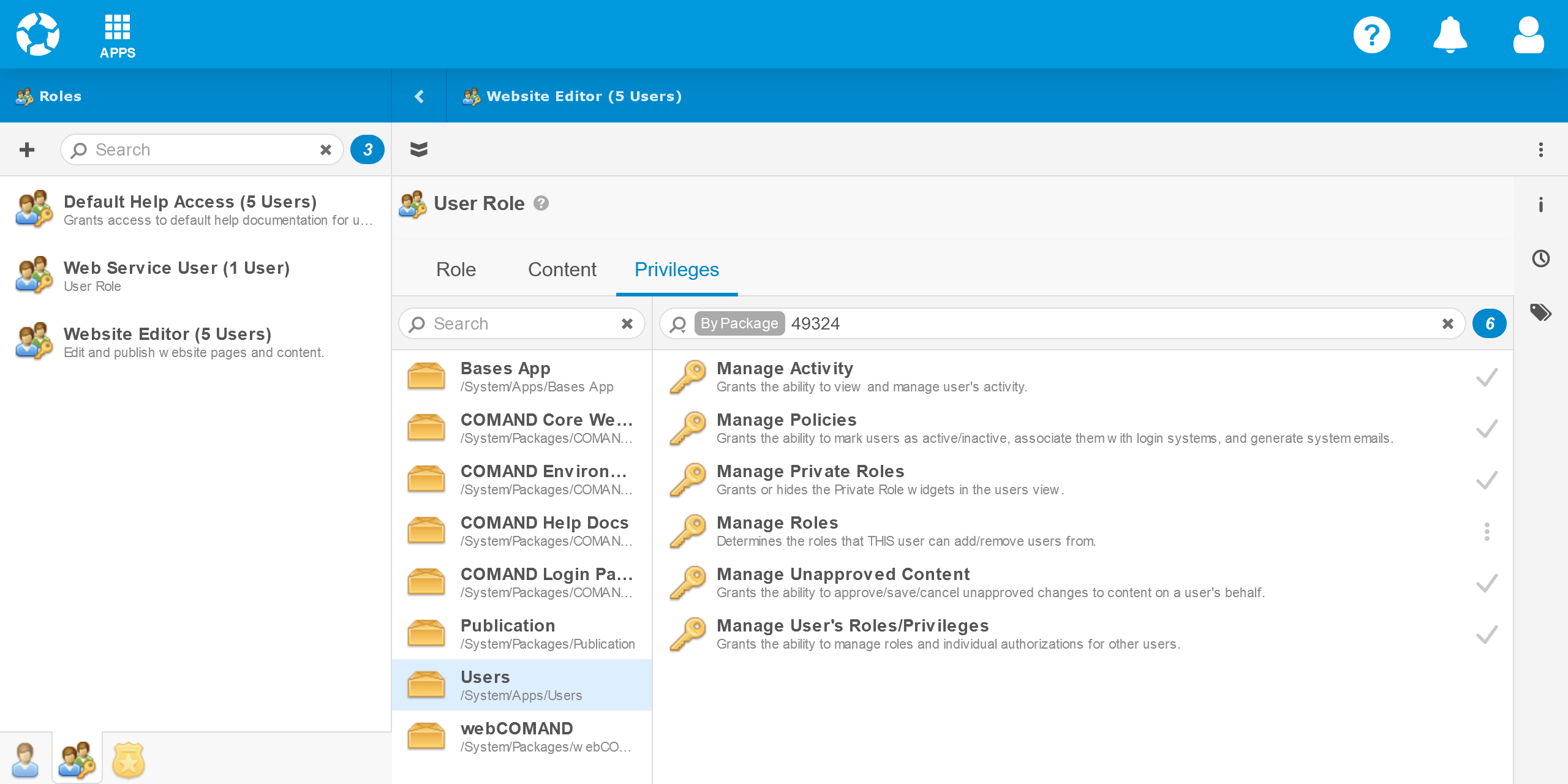This screenshot has height=784, width=1568.
Task: Toggle Manage Unapproved Content privilege checkmark
Action: [1487, 583]
